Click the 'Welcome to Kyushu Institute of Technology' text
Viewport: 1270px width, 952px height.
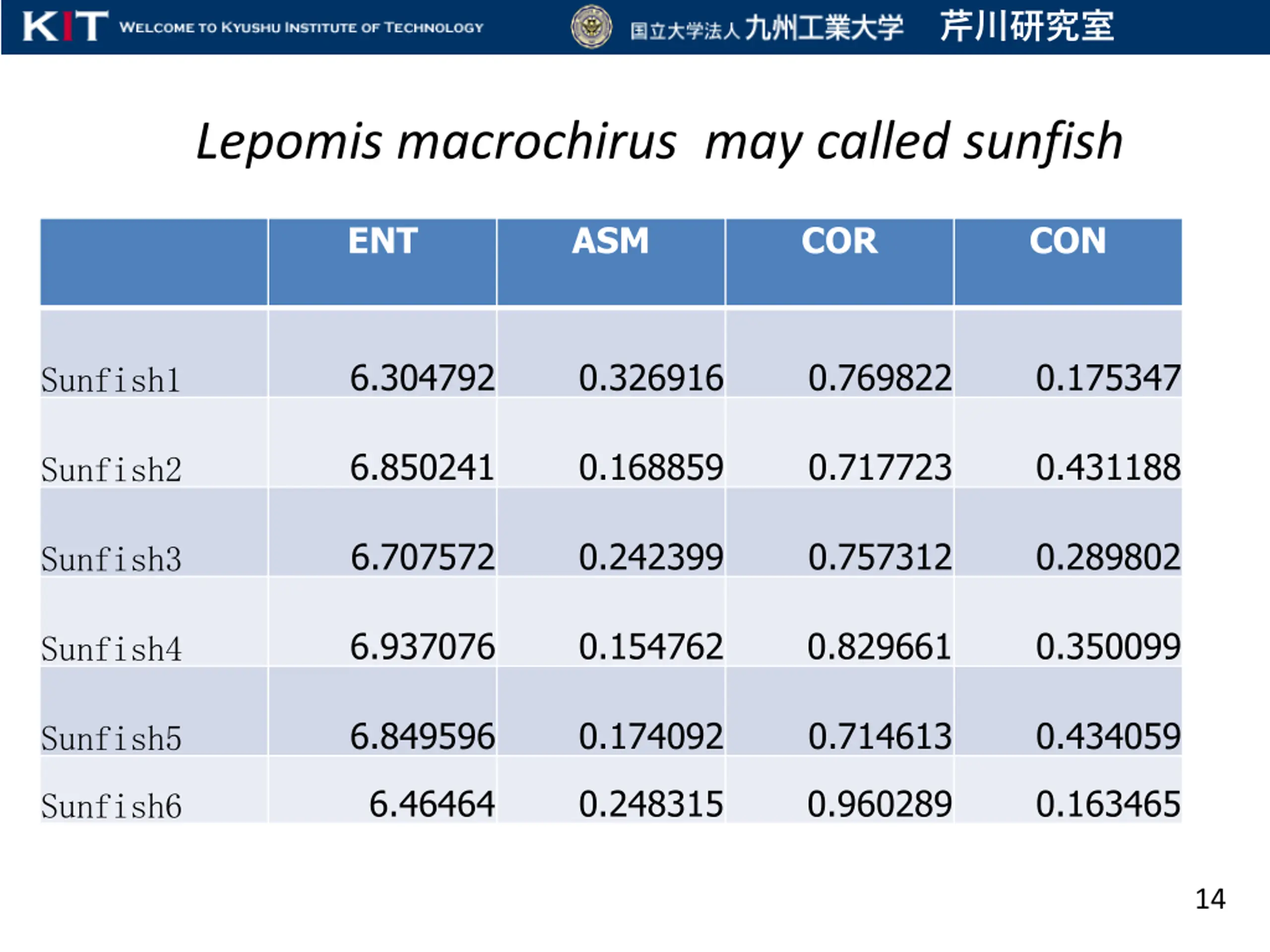click(302, 28)
